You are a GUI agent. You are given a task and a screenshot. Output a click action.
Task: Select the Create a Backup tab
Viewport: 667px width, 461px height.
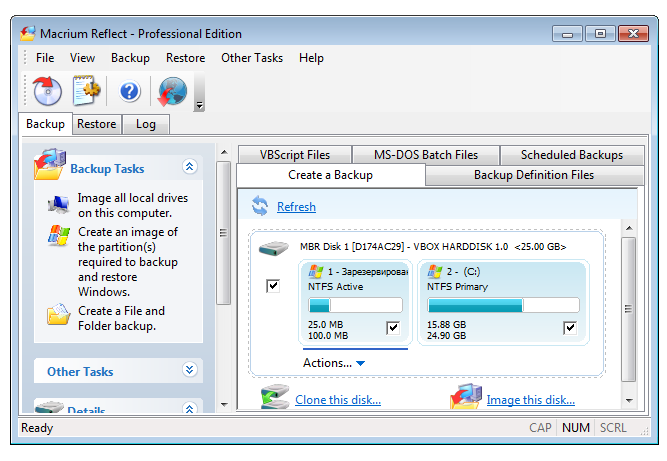point(331,175)
